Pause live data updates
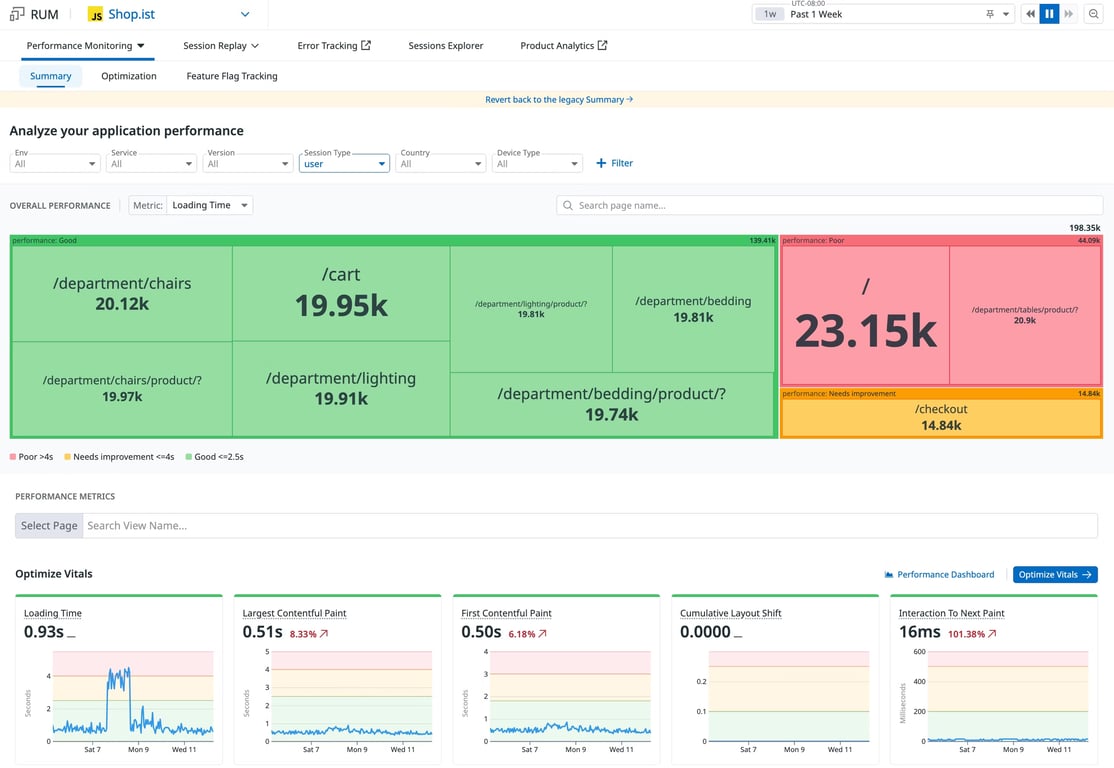The height and width of the screenshot is (768, 1114). (x=1049, y=14)
